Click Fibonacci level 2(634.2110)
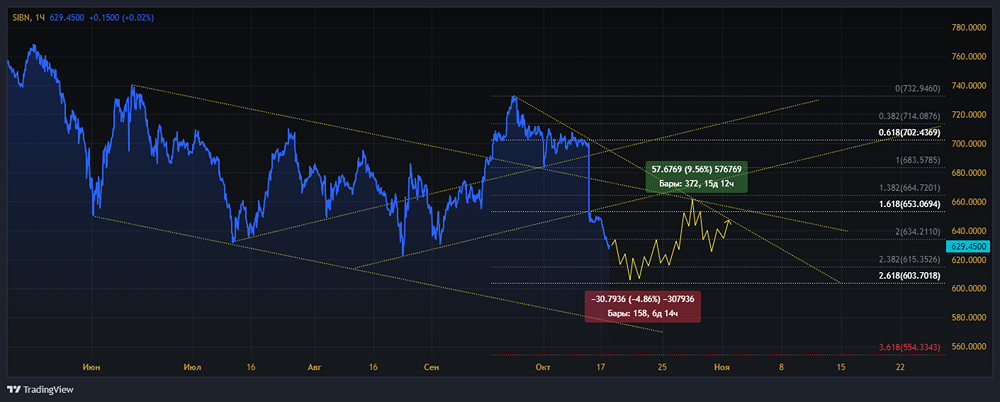Image resolution: width=1000 pixels, height=402 pixels. (x=918, y=232)
